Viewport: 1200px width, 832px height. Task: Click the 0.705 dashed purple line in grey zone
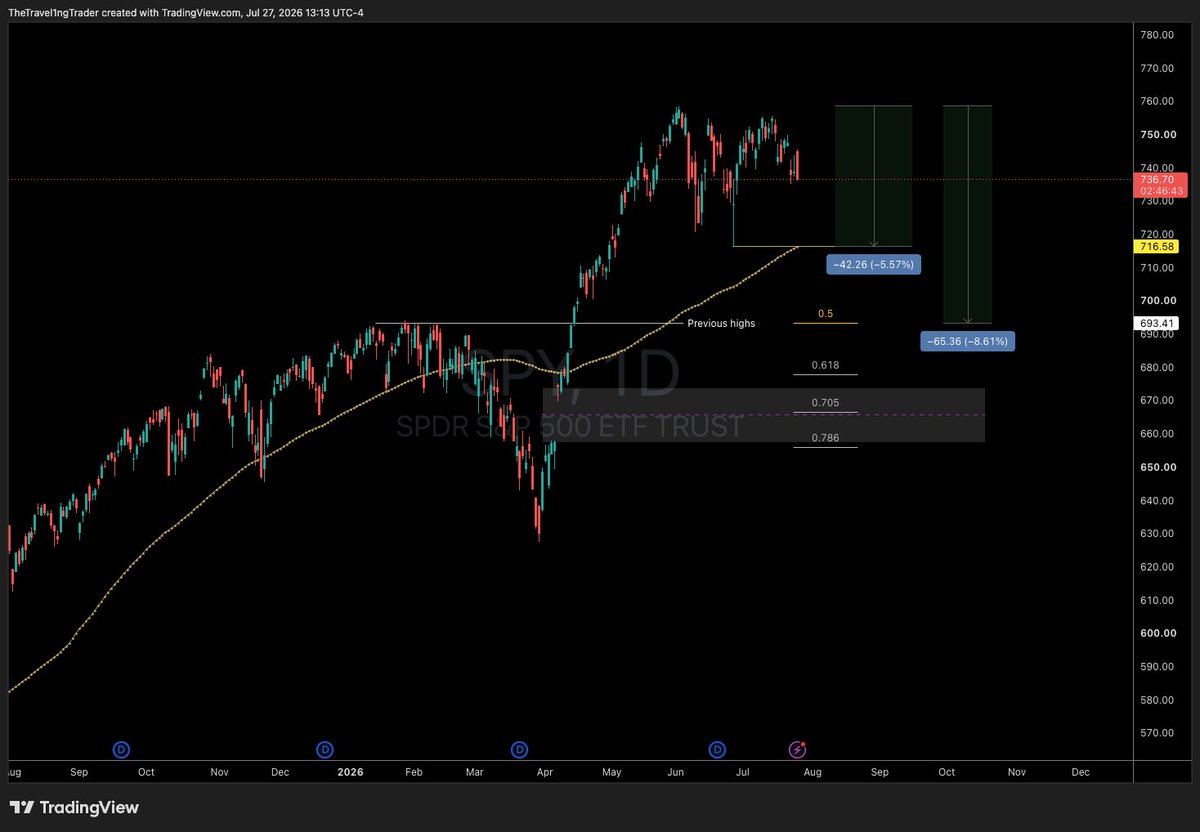[x=764, y=415]
